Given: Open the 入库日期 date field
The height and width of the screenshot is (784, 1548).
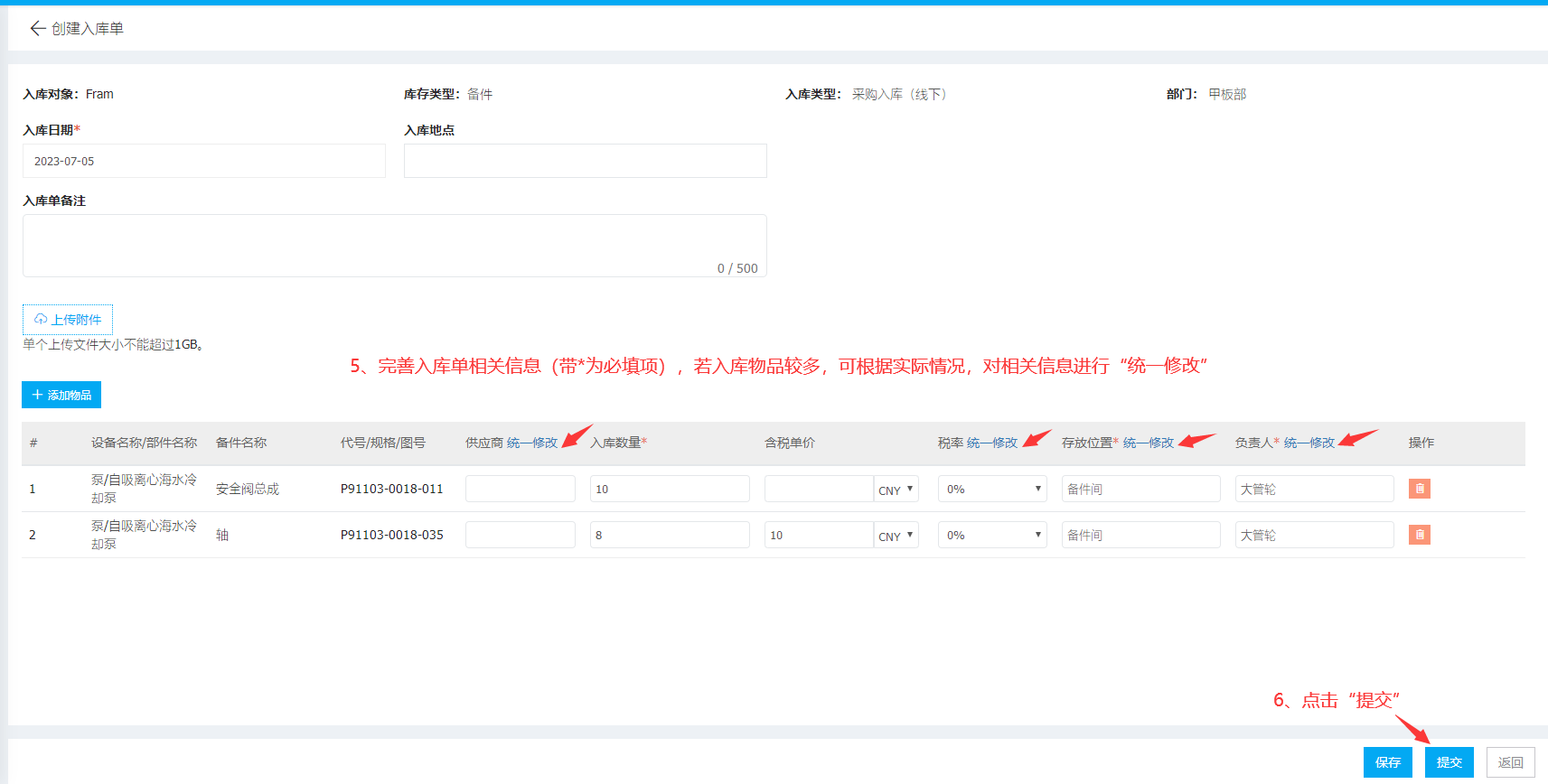Looking at the screenshot, I should pyautogui.click(x=204, y=161).
